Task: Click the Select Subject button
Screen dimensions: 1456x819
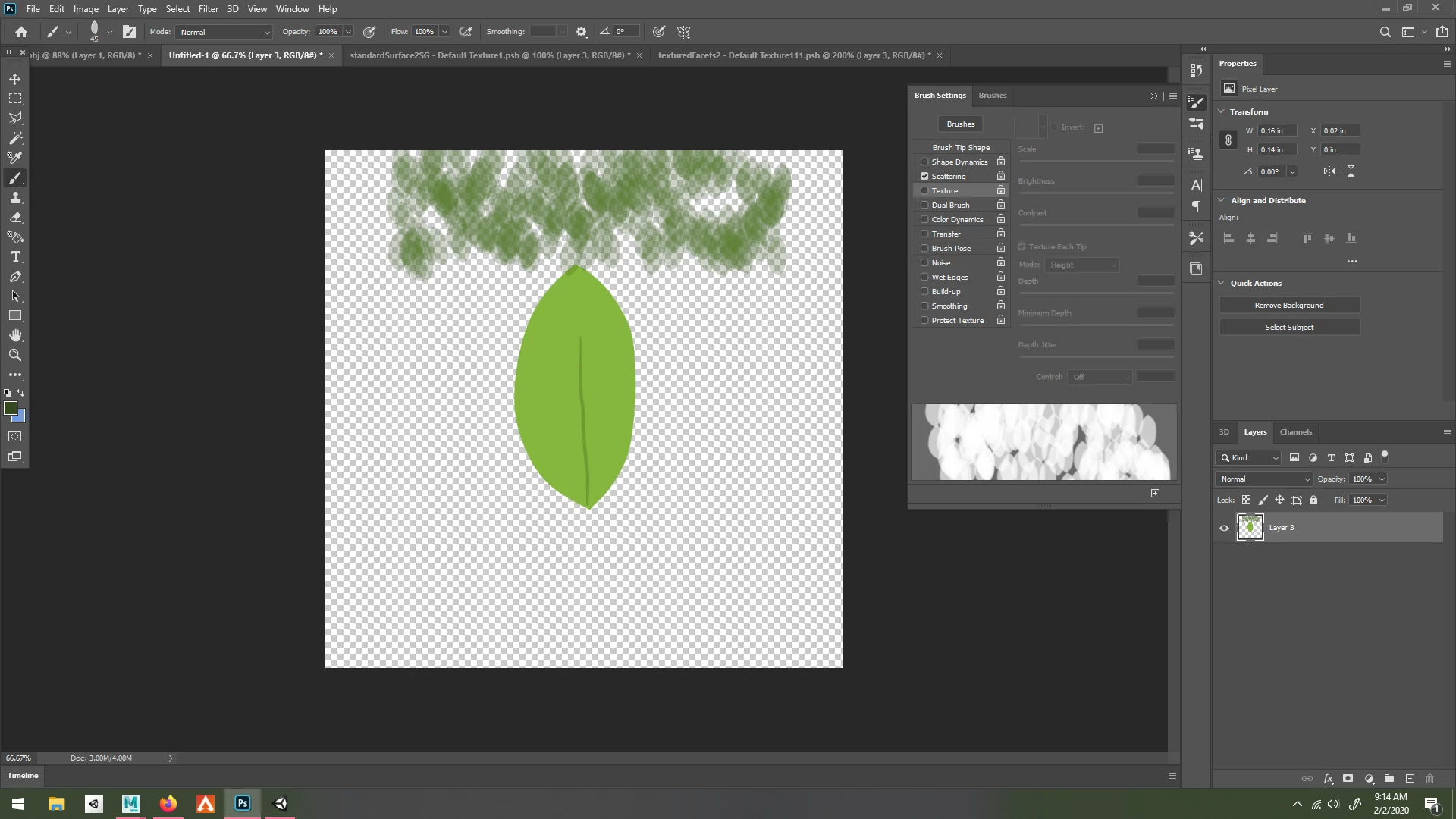Action: [x=1288, y=328]
